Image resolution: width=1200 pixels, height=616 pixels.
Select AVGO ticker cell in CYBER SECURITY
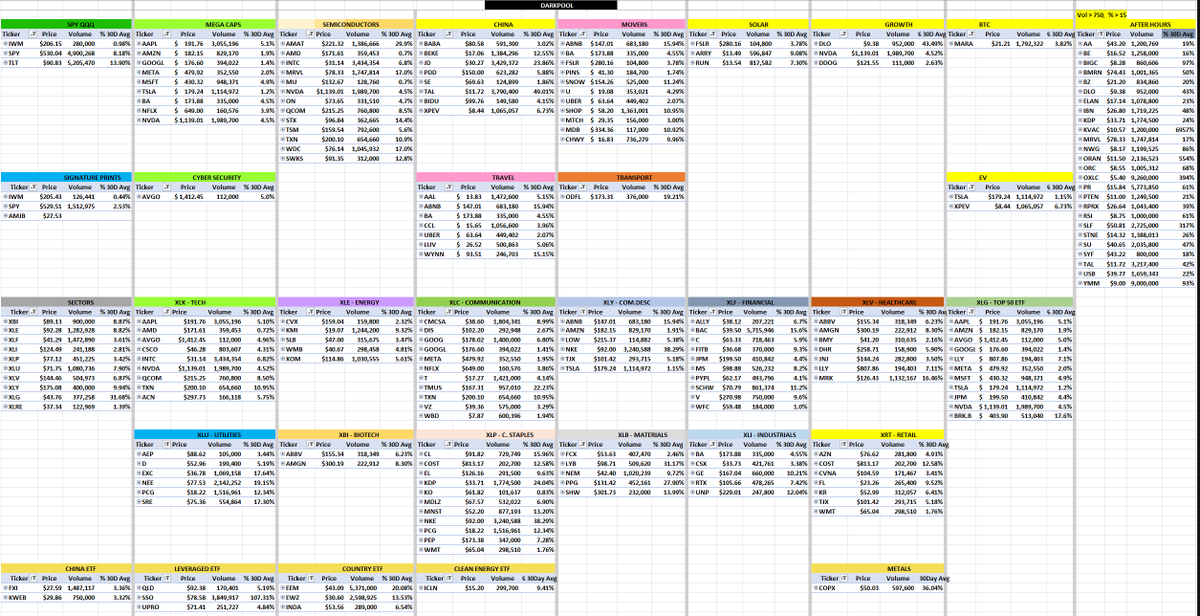click(x=154, y=196)
